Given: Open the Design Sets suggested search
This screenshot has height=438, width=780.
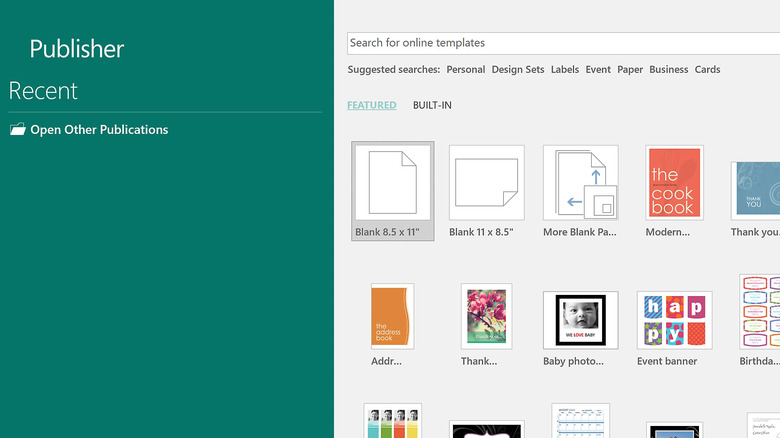Looking at the screenshot, I should pos(518,70).
